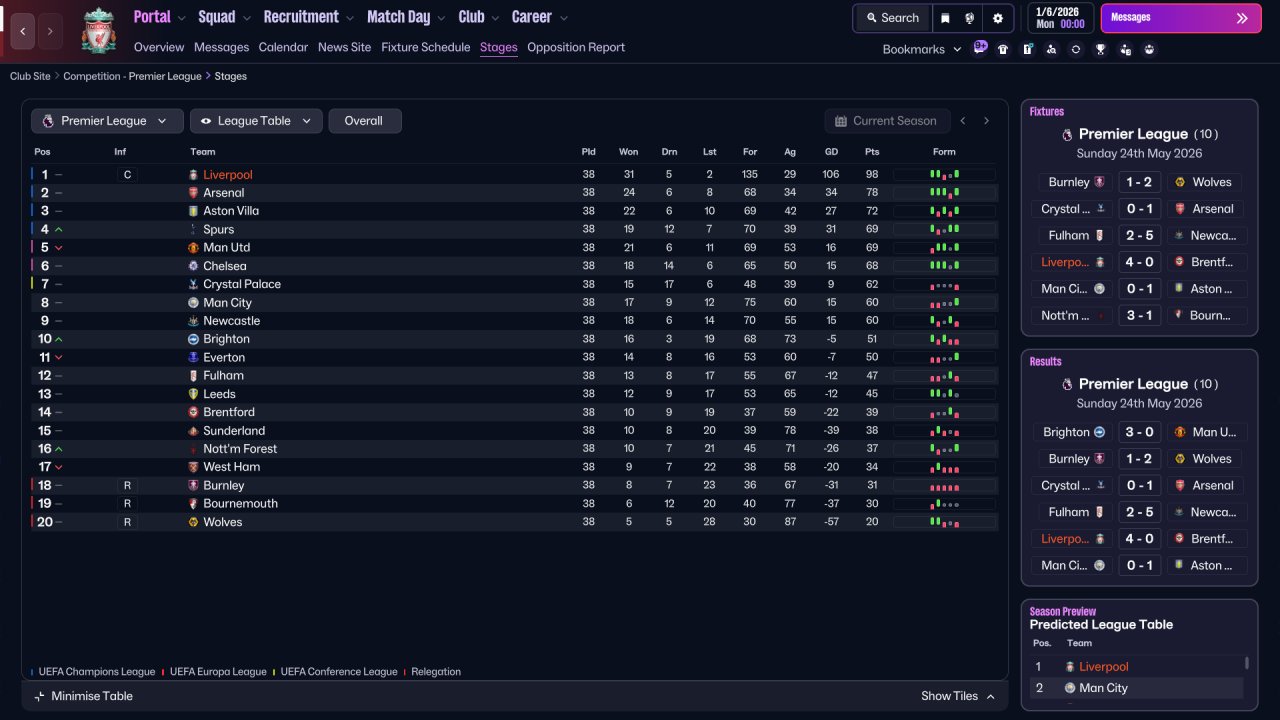Switch to the Opposition Report tab
Screen dimensions: 1280x720
(x=576, y=47)
